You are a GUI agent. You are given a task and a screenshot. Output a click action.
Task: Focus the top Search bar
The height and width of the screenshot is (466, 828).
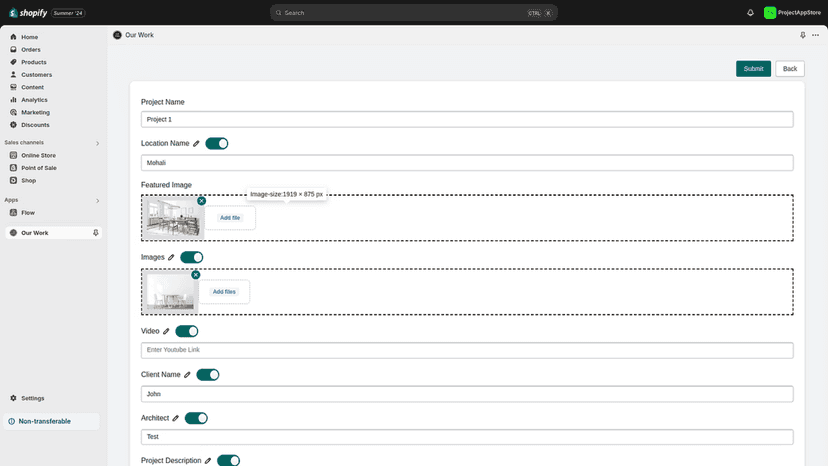414,13
